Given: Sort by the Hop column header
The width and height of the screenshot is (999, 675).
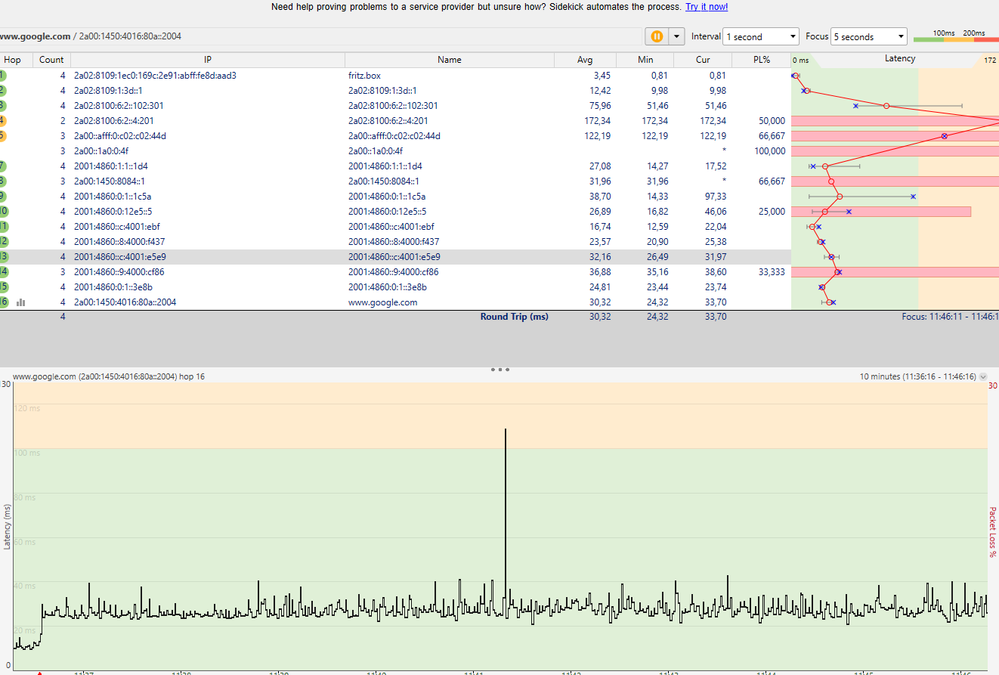Looking at the screenshot, I should 13,59.
